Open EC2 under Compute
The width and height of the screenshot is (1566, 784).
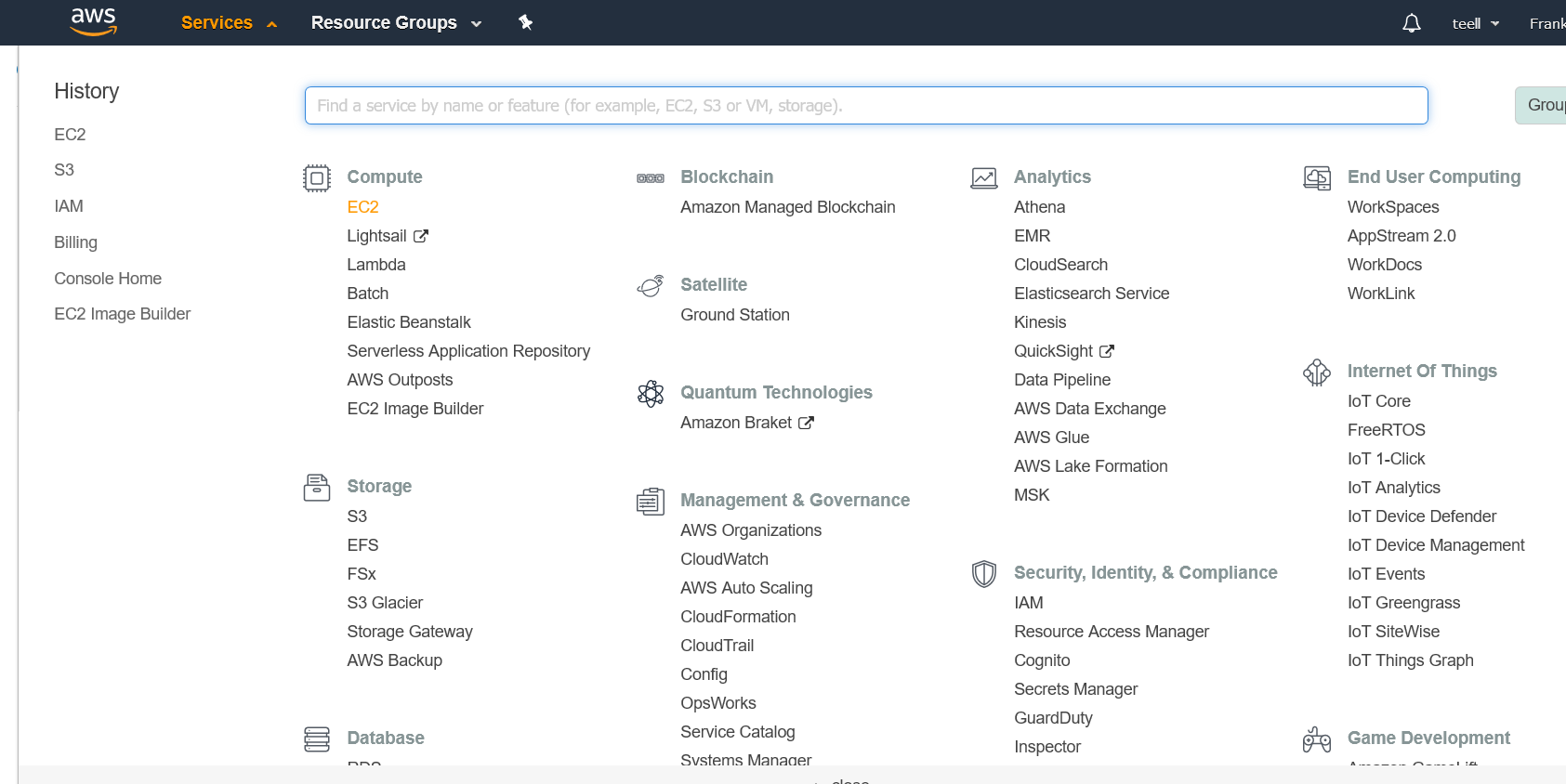tap(362, 207)
